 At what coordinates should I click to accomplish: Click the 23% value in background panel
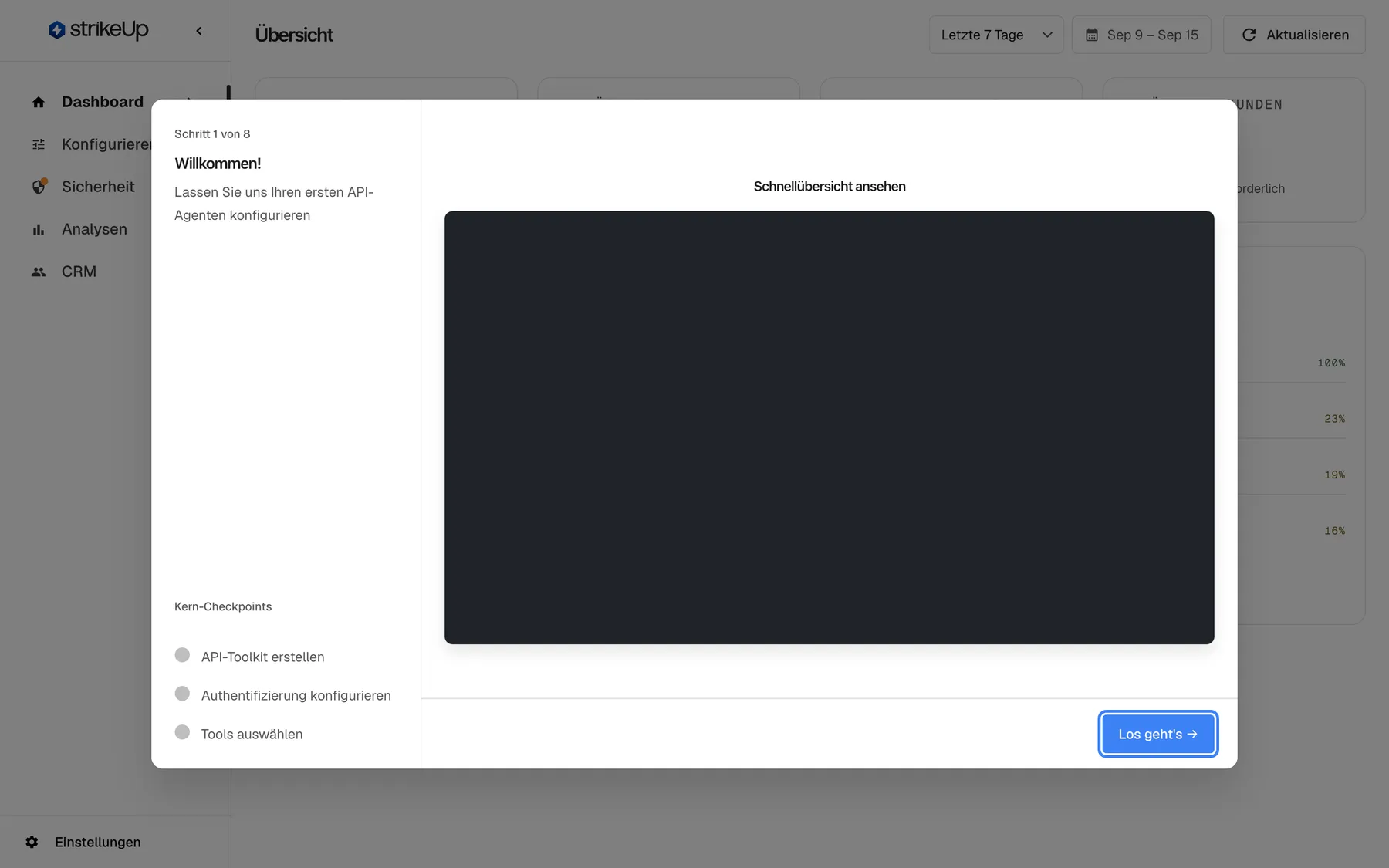1334,419
